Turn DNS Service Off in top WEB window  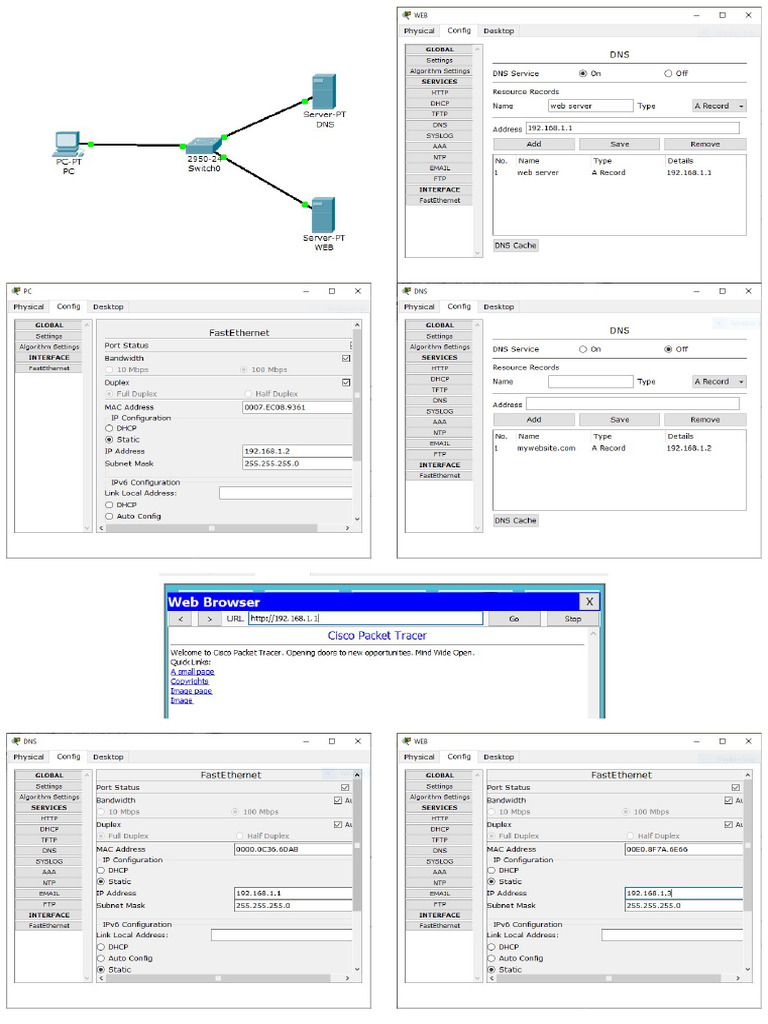coord(668,73)
